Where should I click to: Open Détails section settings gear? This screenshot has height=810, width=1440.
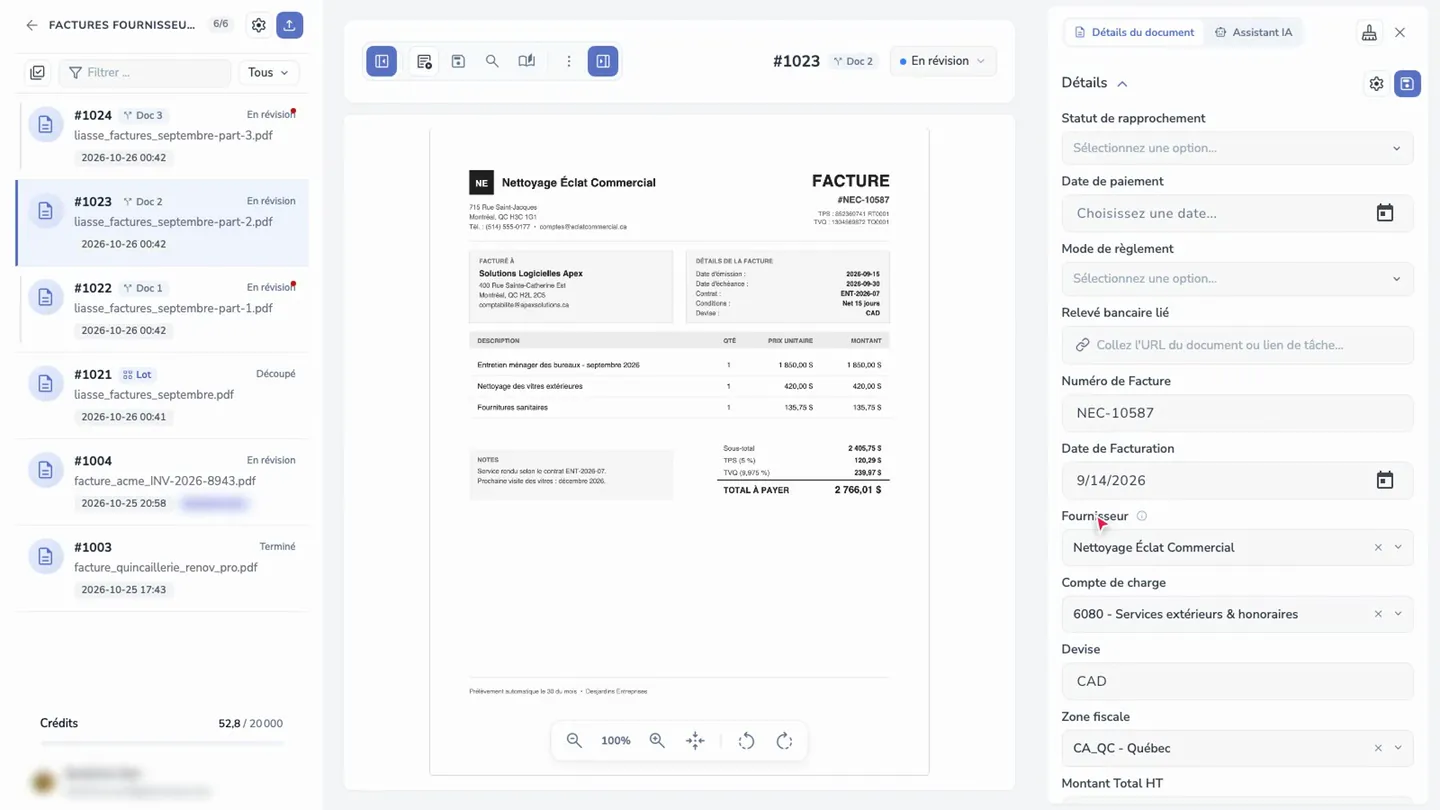click(x=1376, y=84)
